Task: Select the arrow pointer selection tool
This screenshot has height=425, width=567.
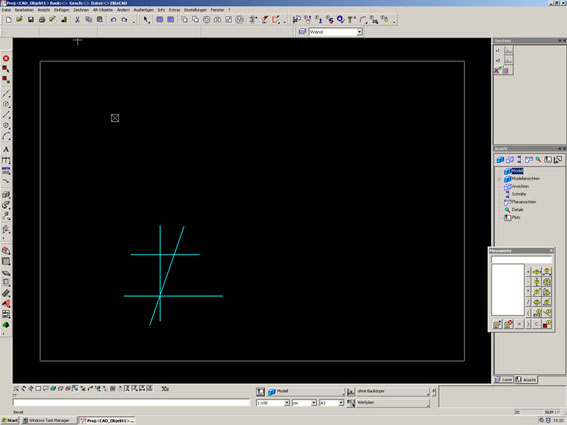Action: (146, 20)
